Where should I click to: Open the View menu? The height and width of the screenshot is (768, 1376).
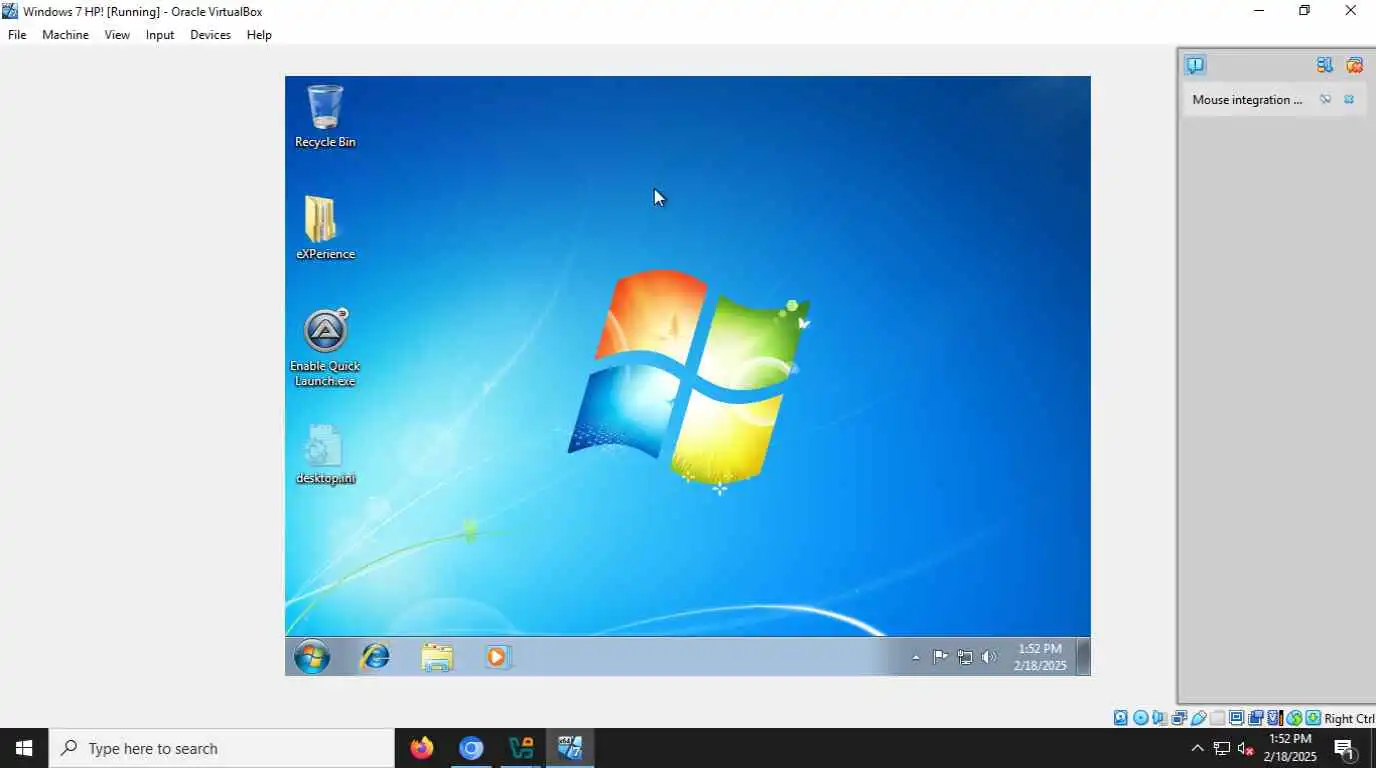117,35
